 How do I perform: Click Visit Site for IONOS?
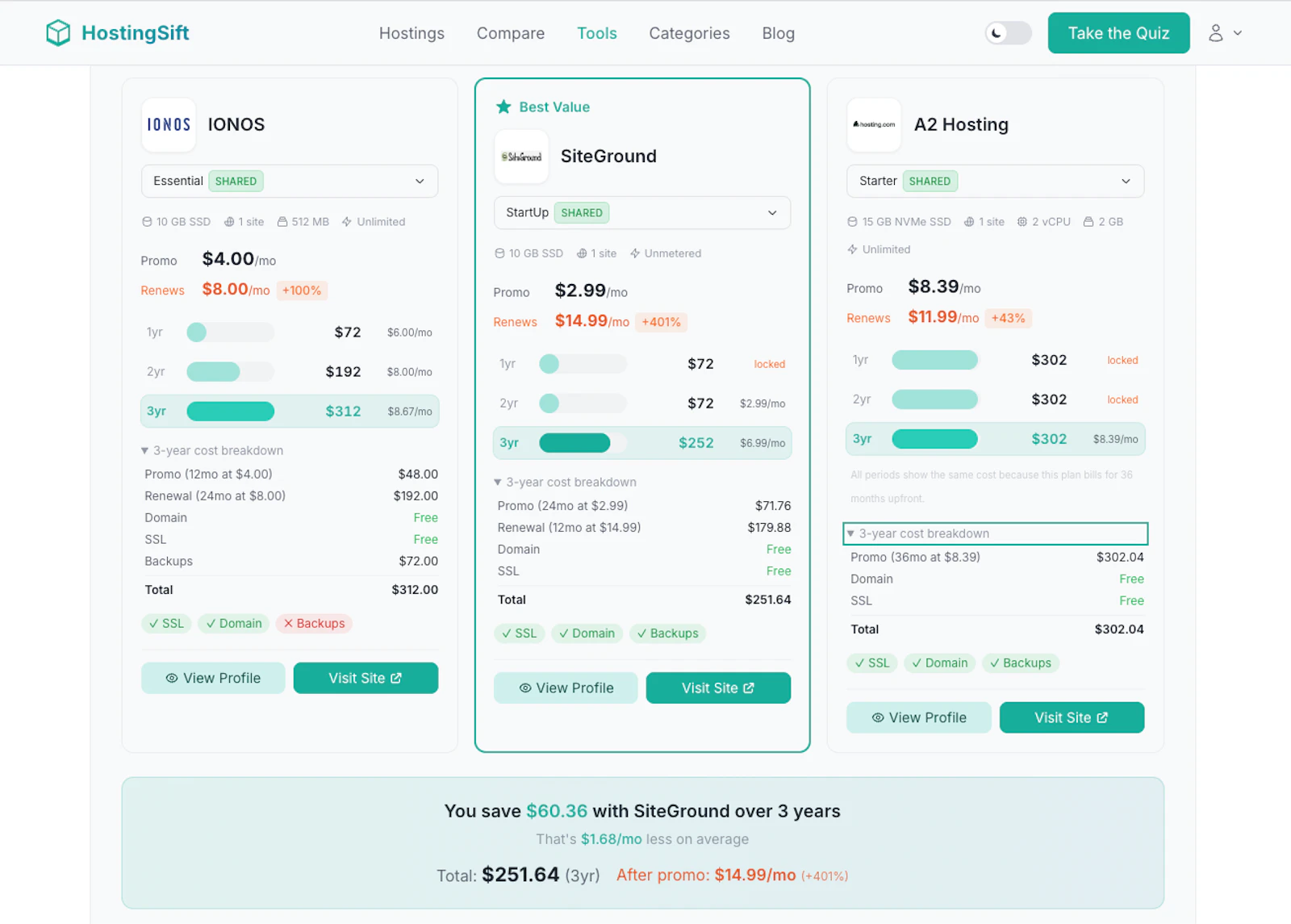tap(366, 679)
